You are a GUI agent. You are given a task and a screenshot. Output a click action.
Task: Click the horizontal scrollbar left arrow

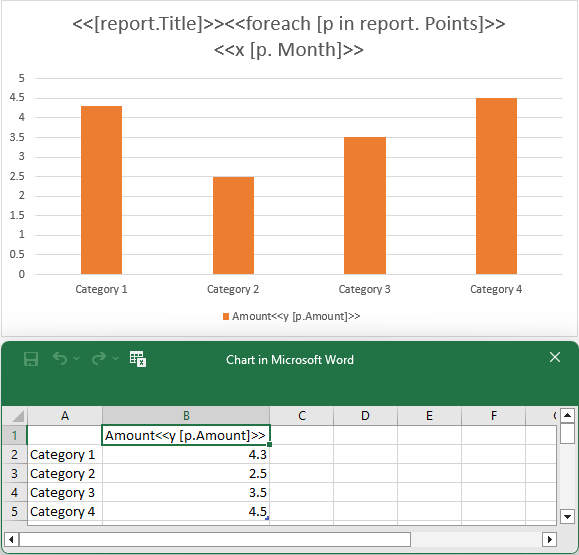point(11,539)
